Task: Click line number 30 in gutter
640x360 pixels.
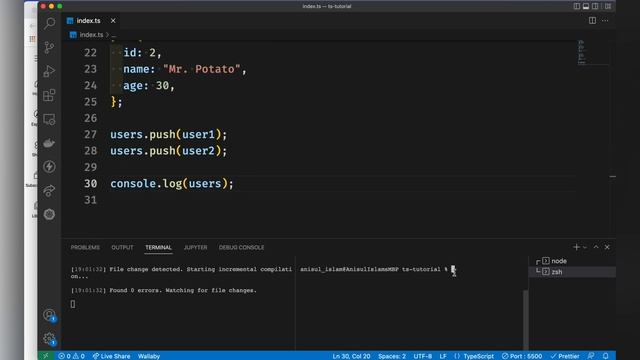Action: [91, 183]
